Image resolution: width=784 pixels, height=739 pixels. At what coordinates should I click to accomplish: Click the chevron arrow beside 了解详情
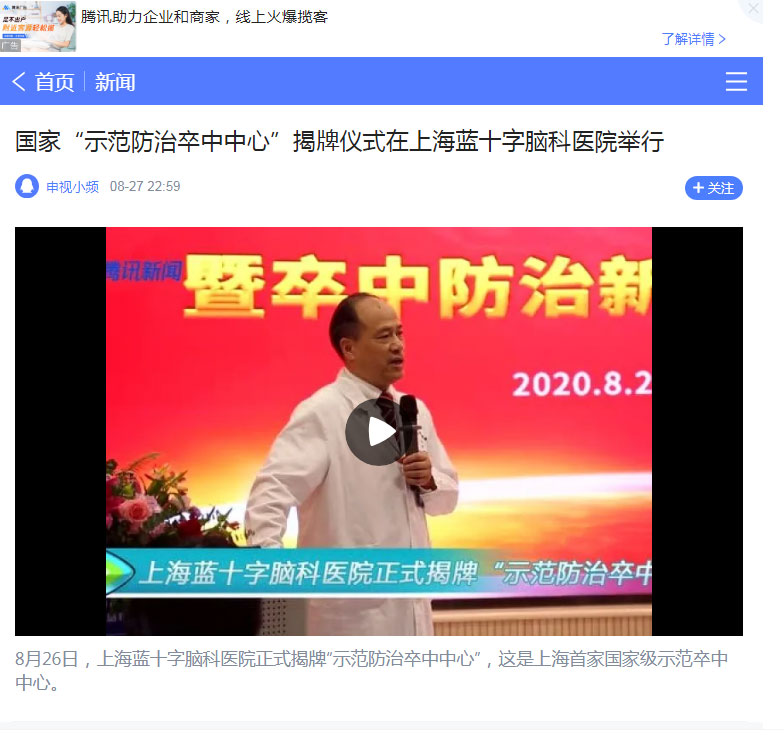click(x=722, y=39)
